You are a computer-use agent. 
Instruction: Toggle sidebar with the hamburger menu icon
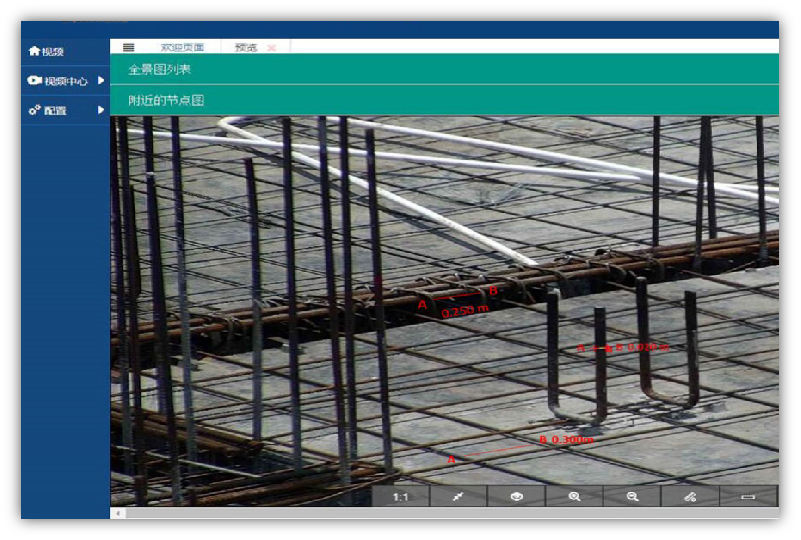(x=129, y=47)
